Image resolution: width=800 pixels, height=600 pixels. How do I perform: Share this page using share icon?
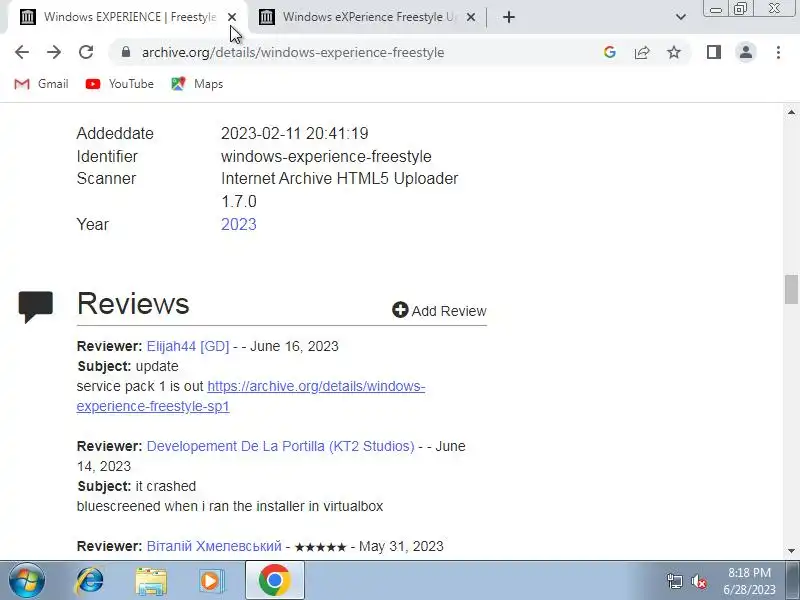click(642, 52)
